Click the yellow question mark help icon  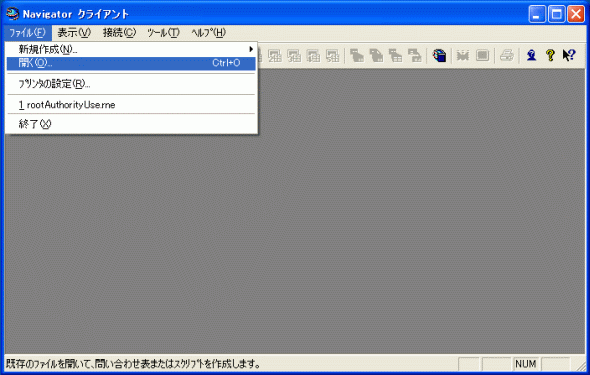pos(550,56)
